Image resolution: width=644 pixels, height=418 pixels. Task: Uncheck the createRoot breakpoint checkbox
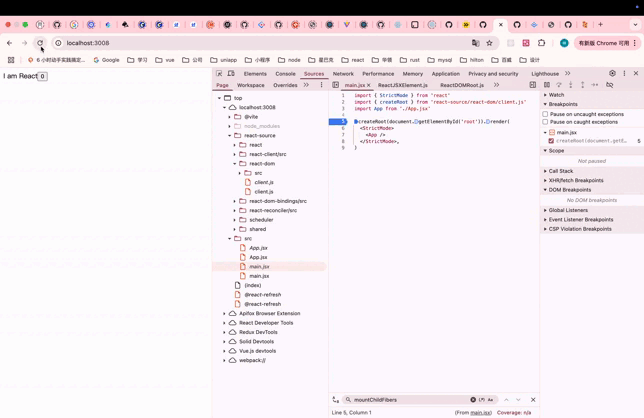pyautogui.click(x=551, y=141)
